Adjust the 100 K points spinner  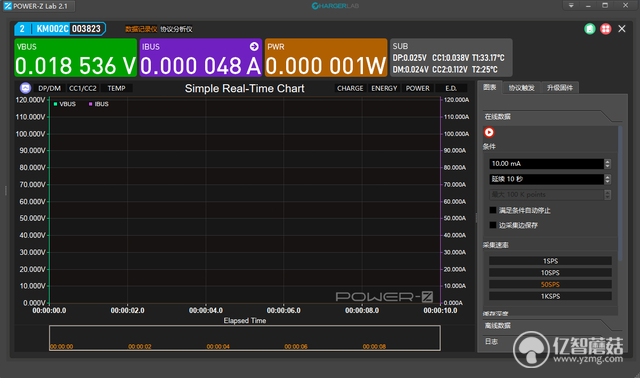[608, 195]
